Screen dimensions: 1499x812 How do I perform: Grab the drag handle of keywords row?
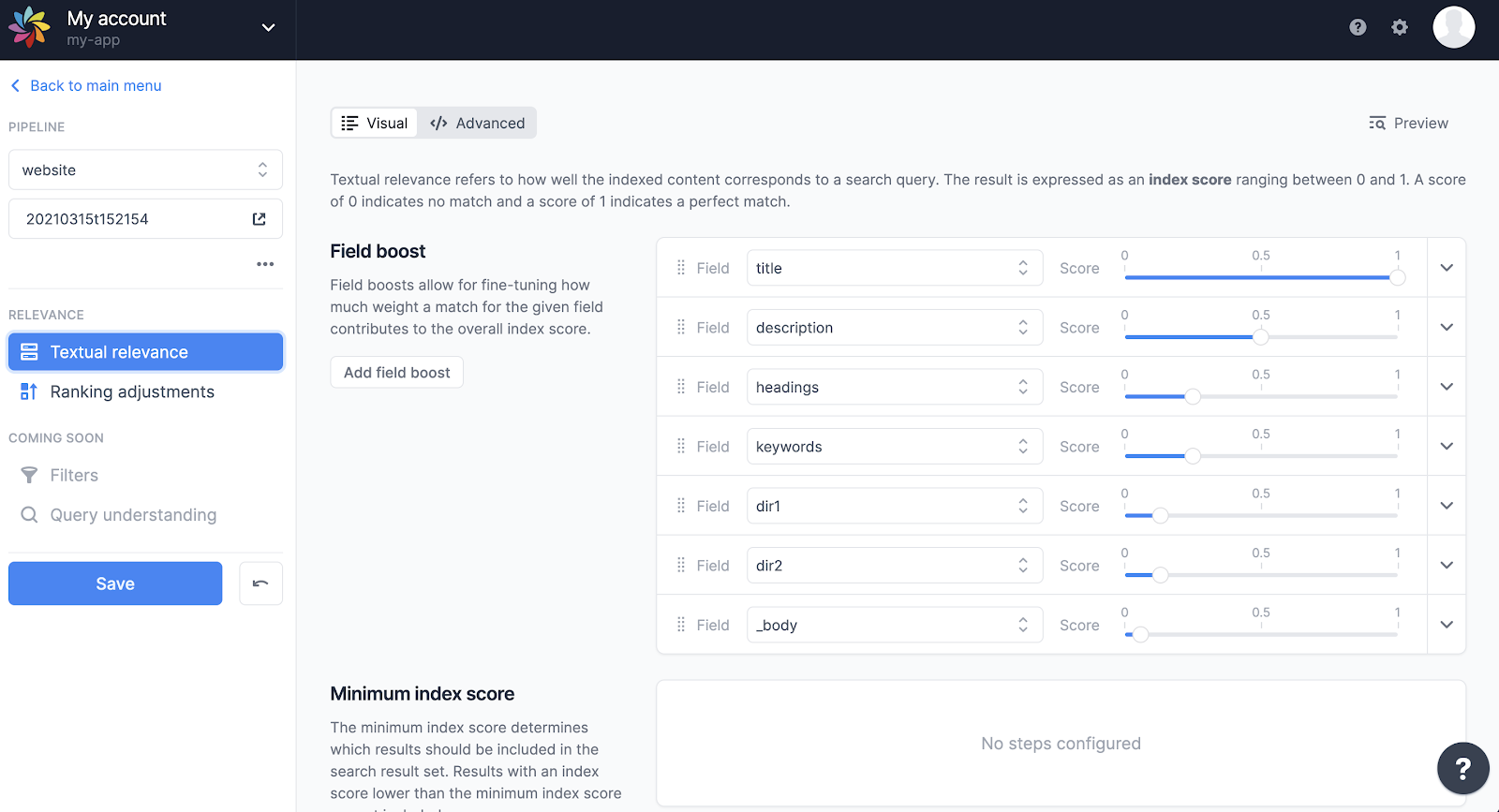point(681,447)
